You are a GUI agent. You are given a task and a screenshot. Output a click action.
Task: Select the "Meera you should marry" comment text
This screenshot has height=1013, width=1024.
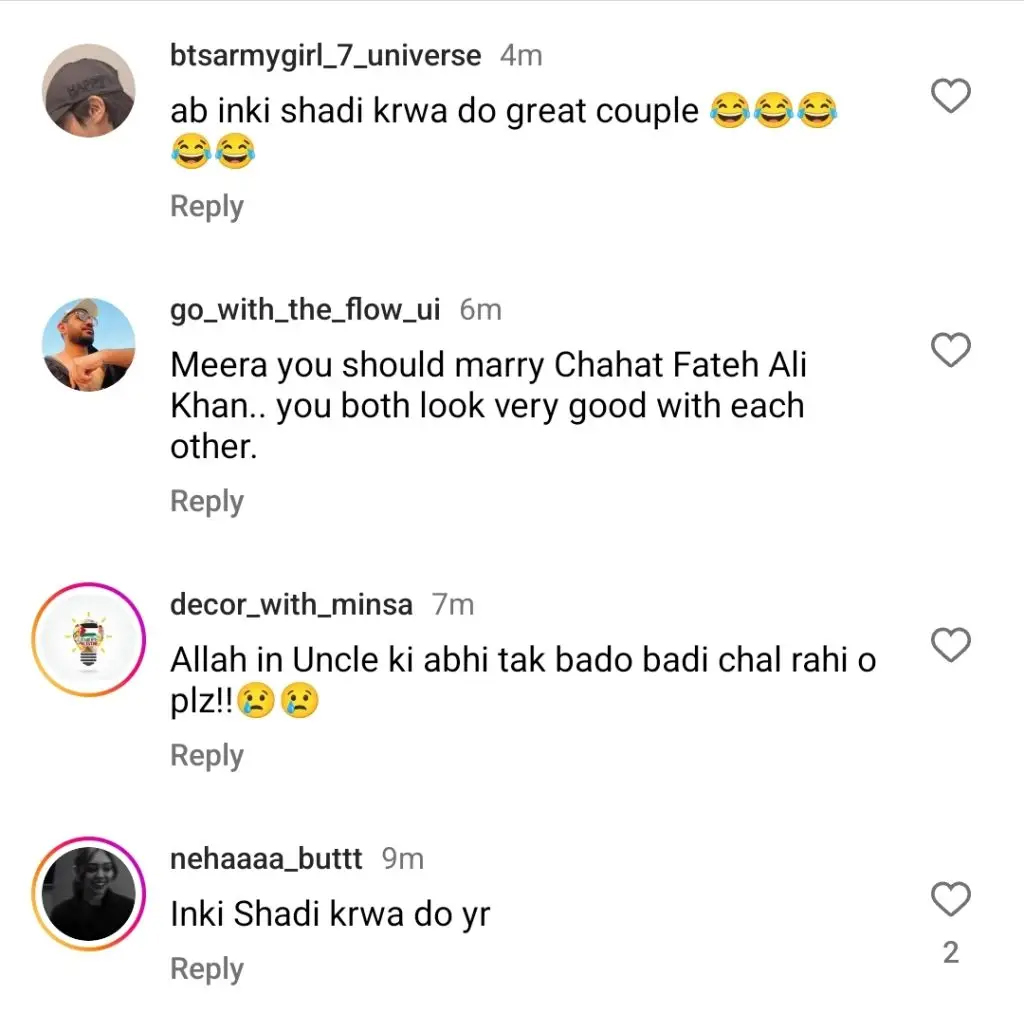pos(488,406)
